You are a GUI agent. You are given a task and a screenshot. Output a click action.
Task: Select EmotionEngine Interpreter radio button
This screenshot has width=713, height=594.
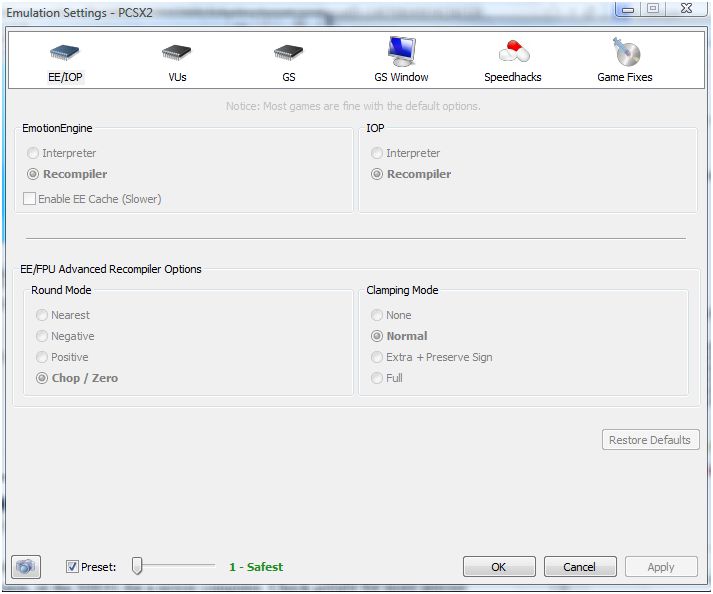pyautogui.click(x=33, y=153)
